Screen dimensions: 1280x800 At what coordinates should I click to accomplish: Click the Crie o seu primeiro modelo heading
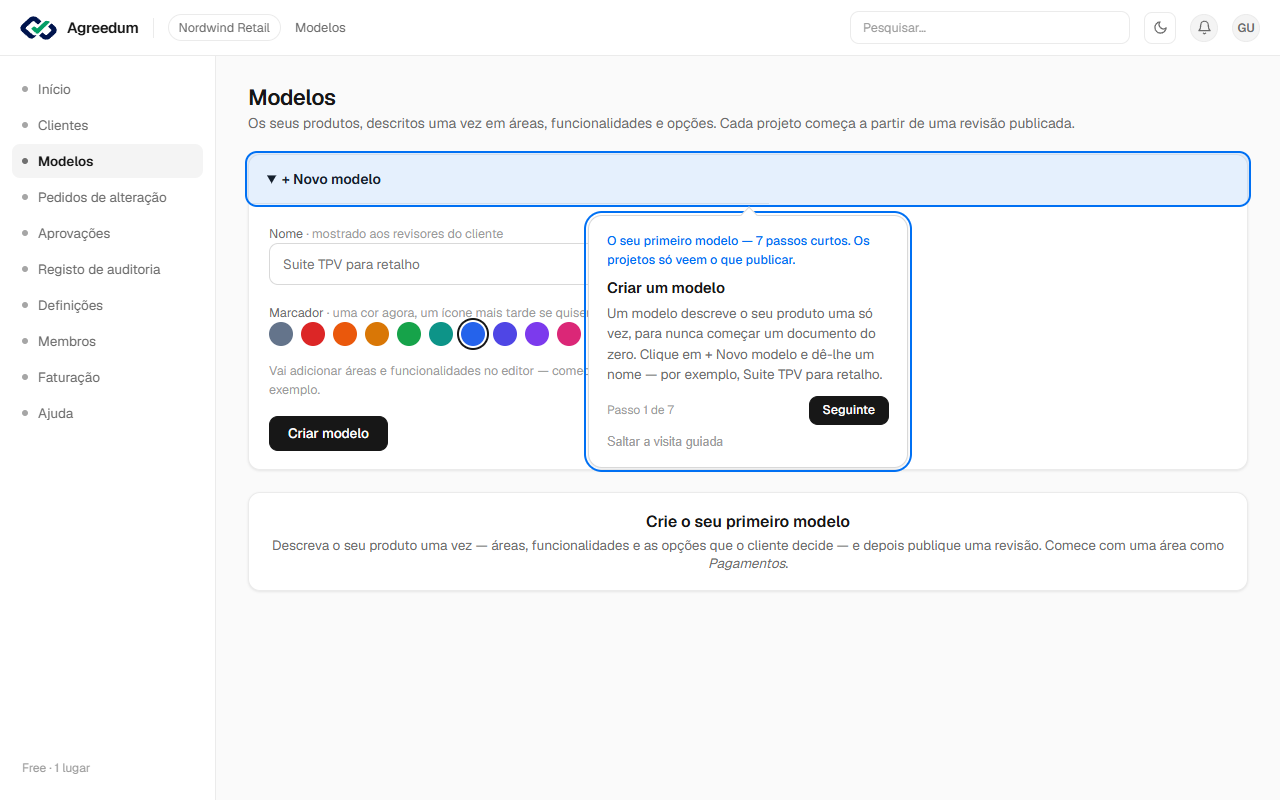748,522
